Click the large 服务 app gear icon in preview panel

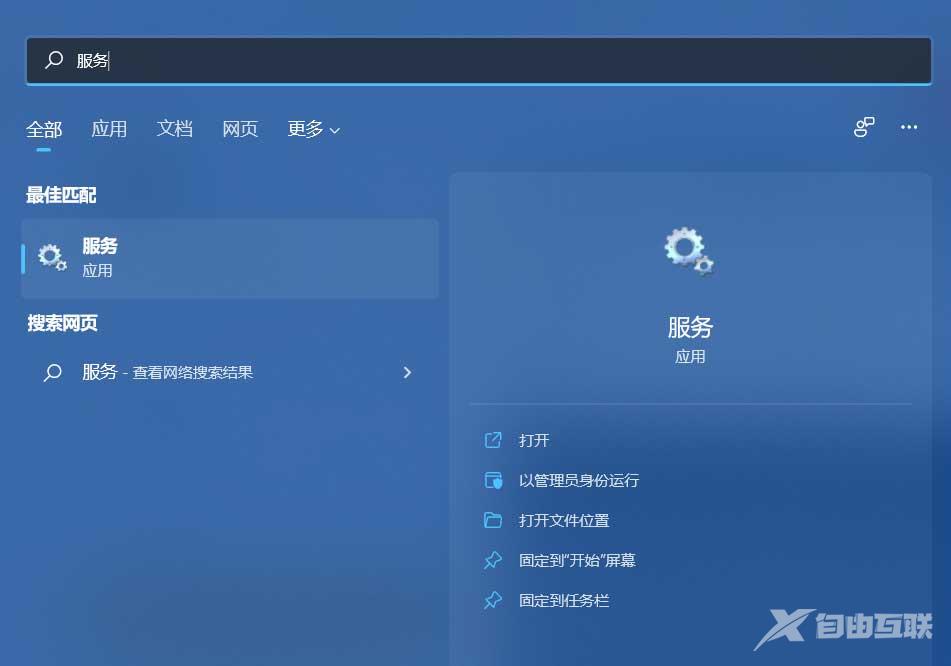688,251
